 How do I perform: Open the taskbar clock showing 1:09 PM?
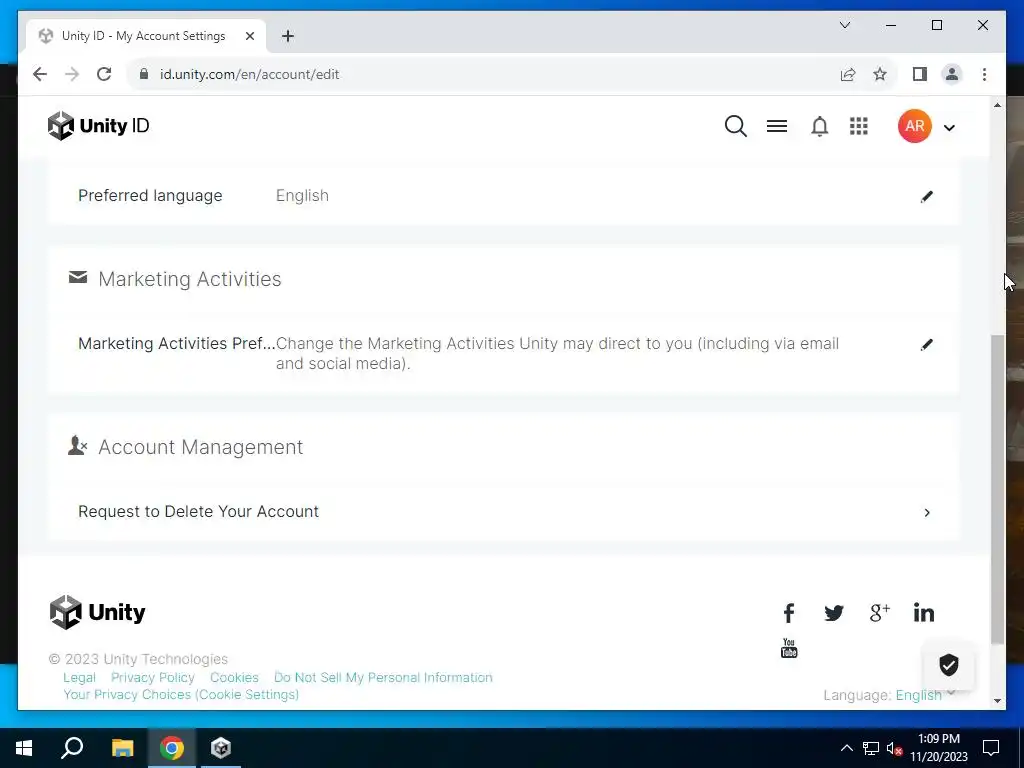(939, 748)
